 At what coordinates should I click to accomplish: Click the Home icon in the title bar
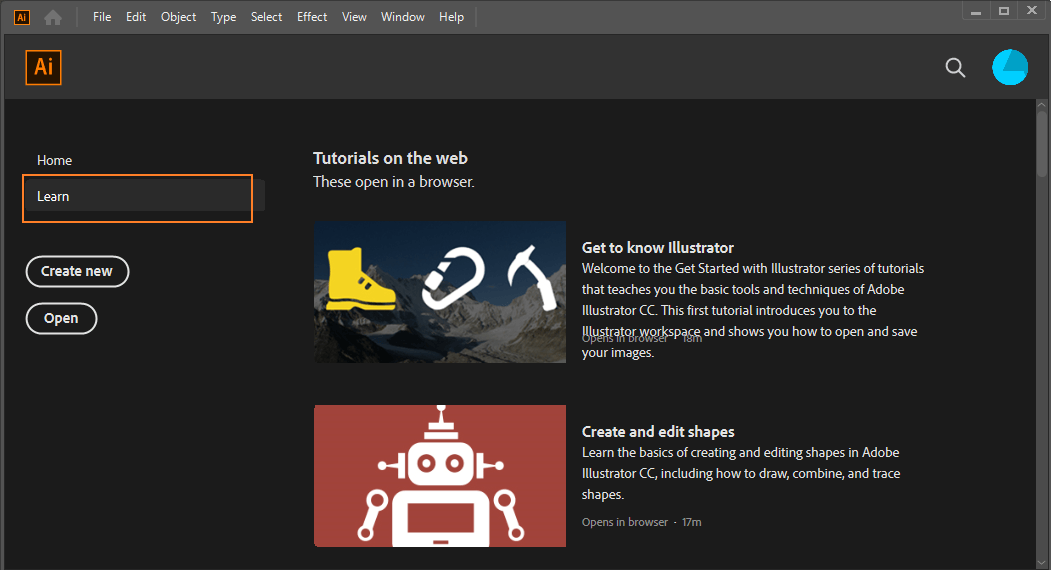53,17
